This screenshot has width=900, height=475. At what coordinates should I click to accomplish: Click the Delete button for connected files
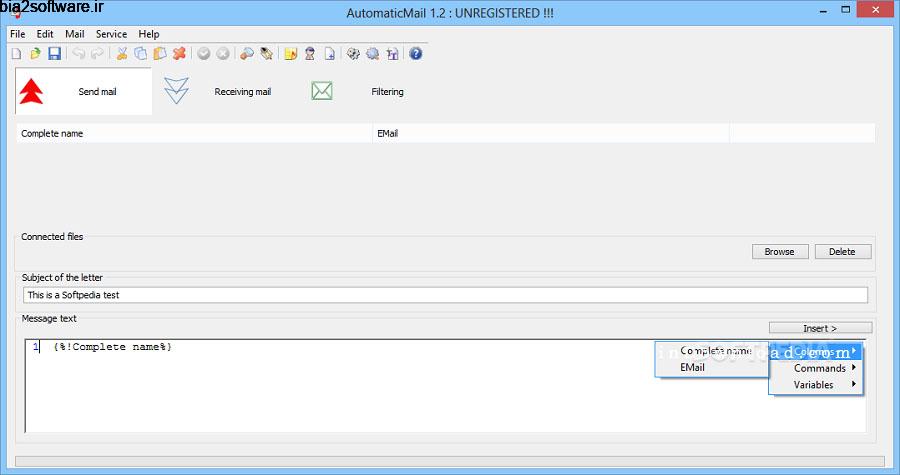pos(843,251)
